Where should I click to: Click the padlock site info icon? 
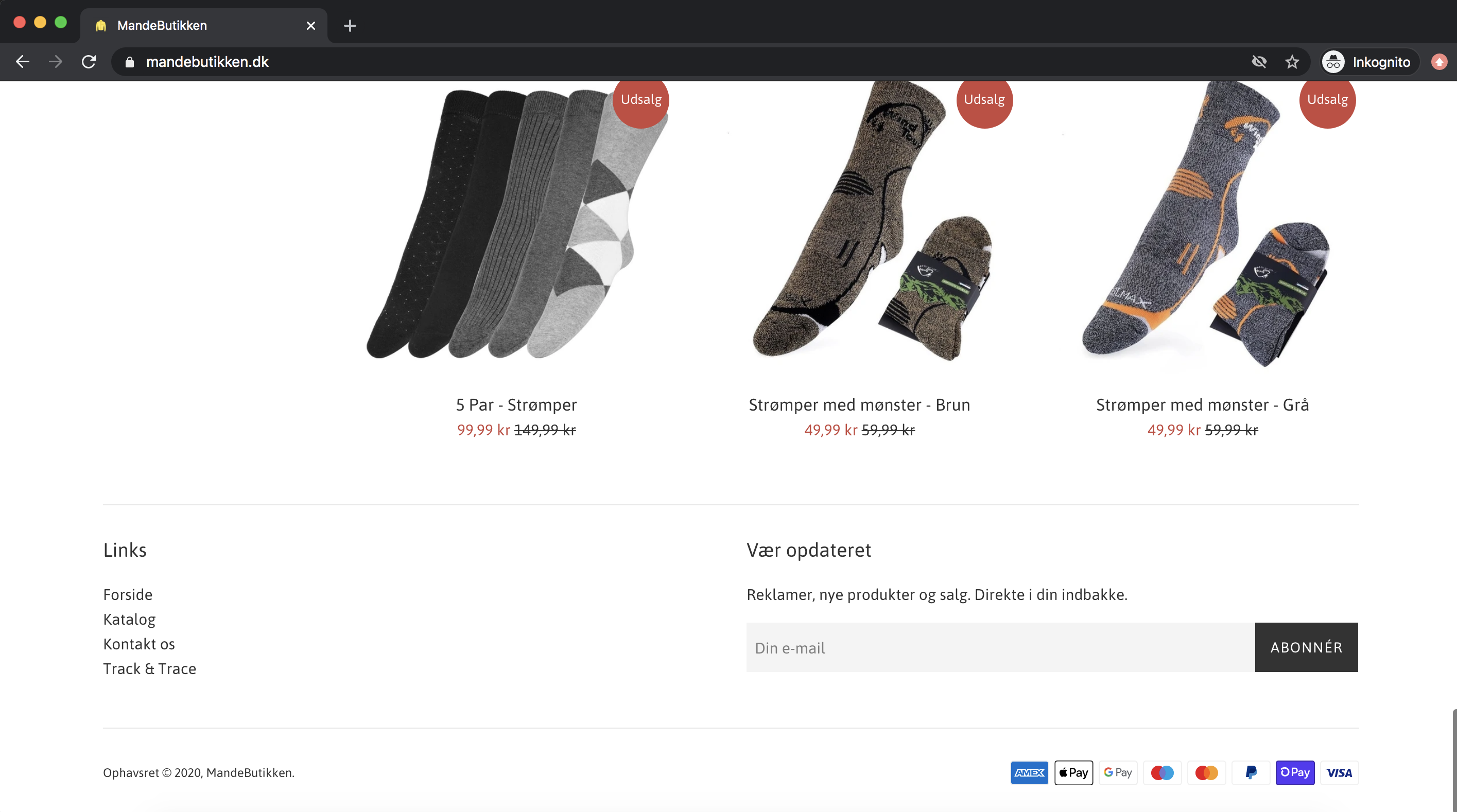[x=130, y=62]
